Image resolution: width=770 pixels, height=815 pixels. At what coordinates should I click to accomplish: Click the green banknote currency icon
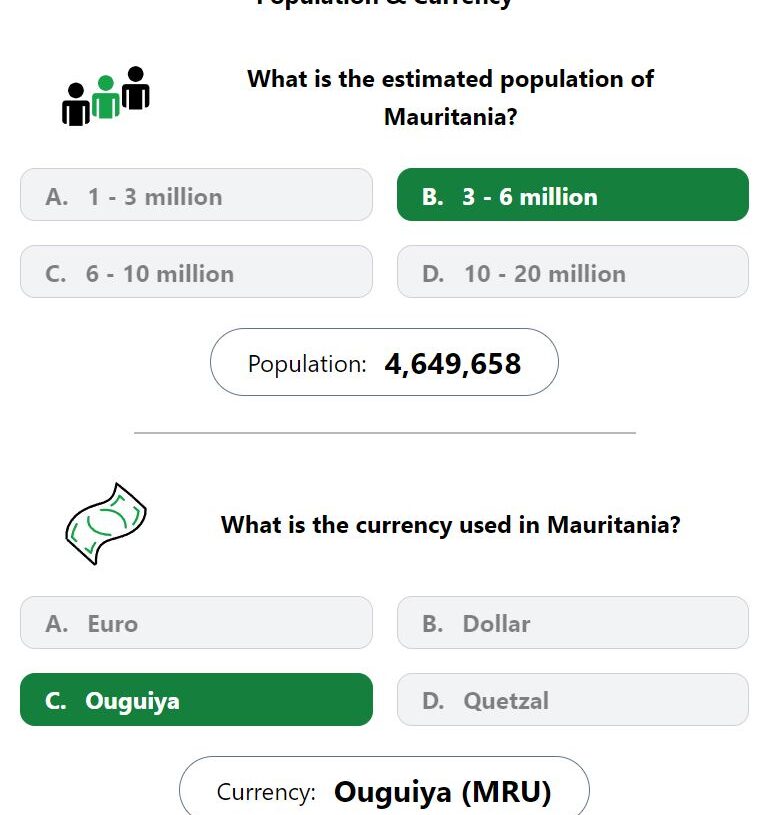pos(106,524)
